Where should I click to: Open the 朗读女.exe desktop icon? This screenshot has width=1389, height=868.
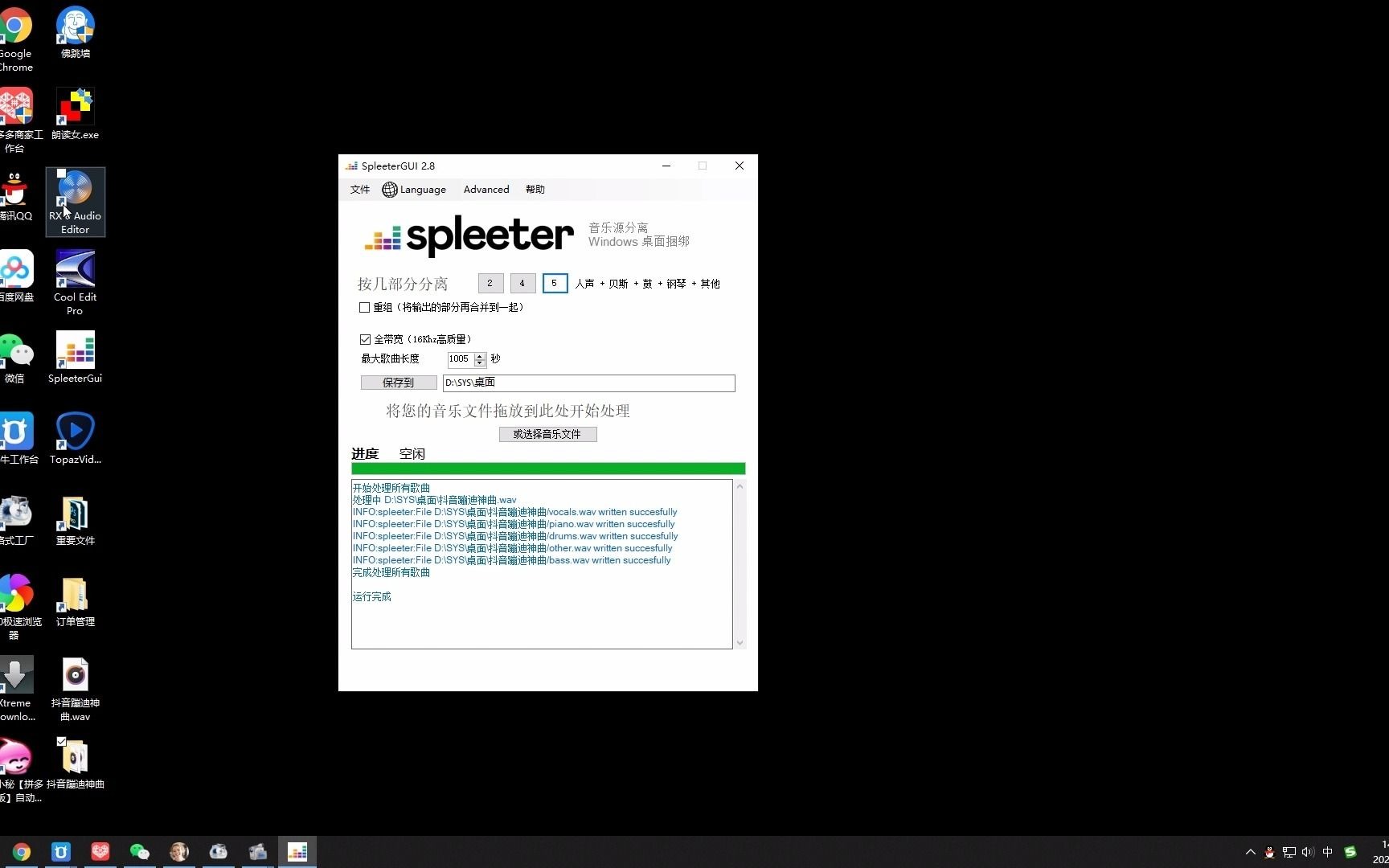tap(75, 114)
